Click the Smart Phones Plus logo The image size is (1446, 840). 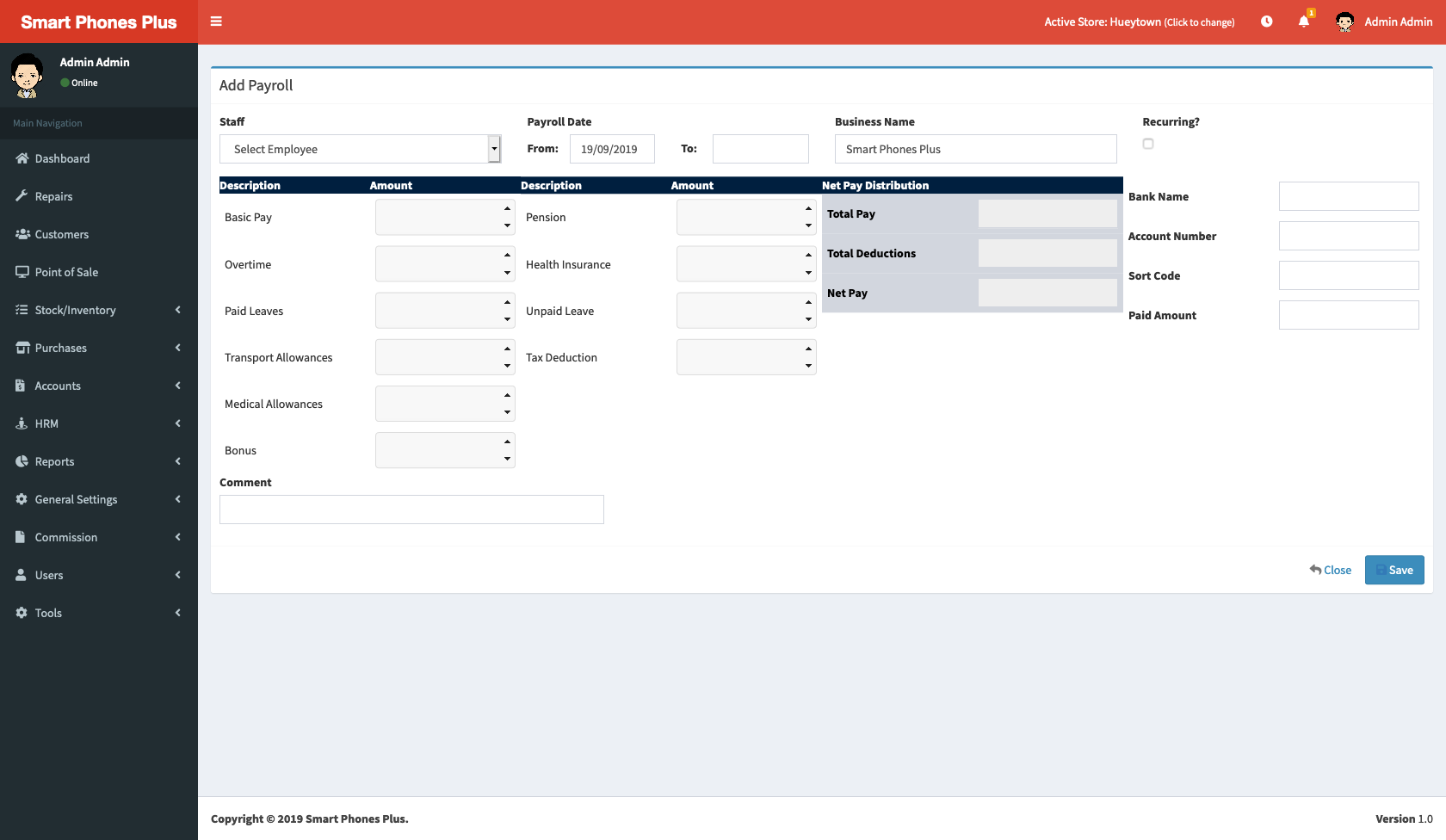point(99,22)
